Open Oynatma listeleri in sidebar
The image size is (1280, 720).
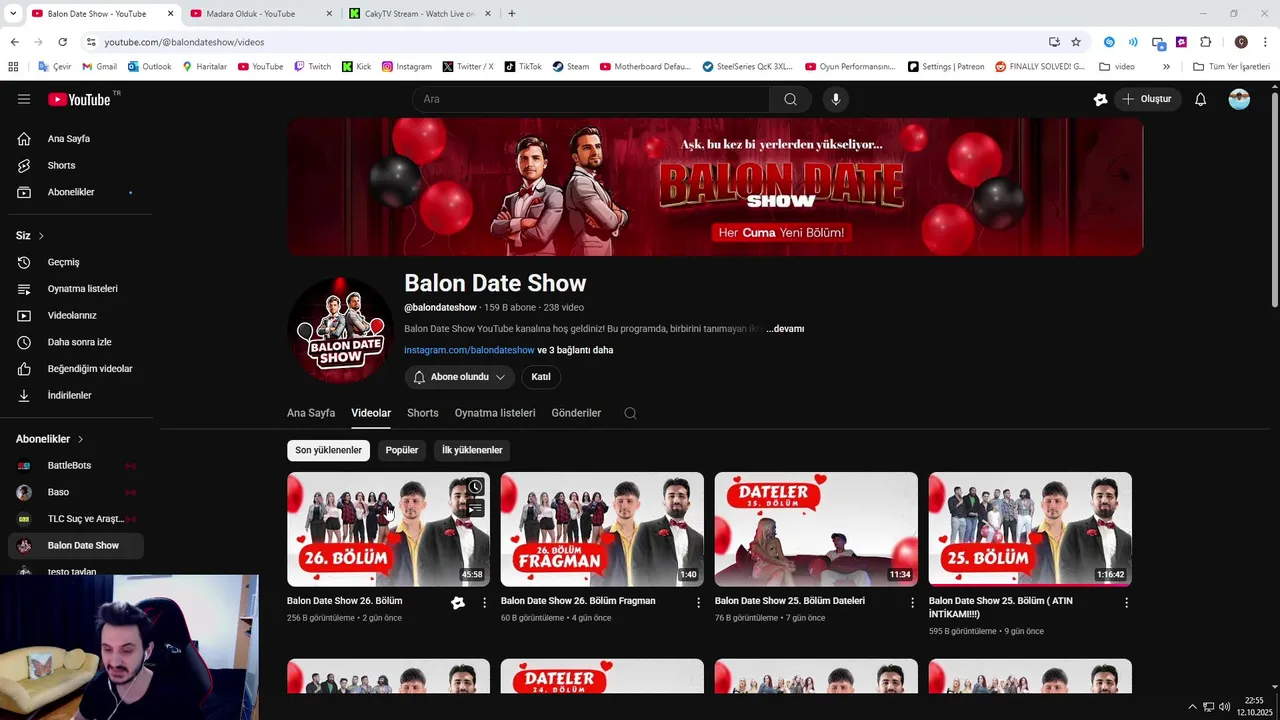[80, 289]
